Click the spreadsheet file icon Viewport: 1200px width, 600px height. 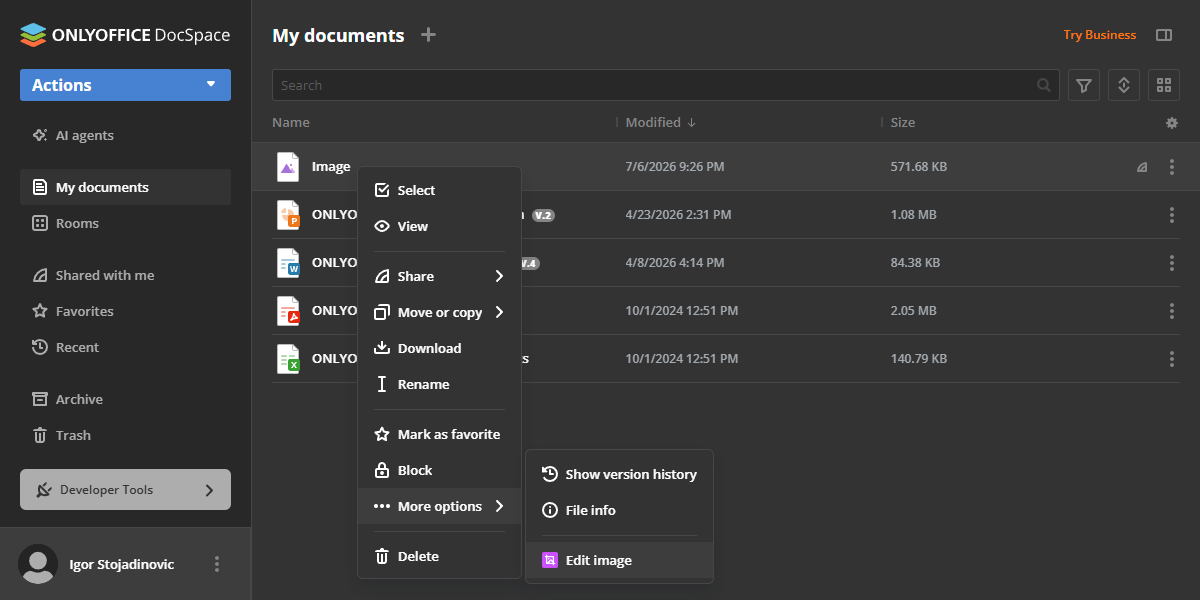(288, 359)
